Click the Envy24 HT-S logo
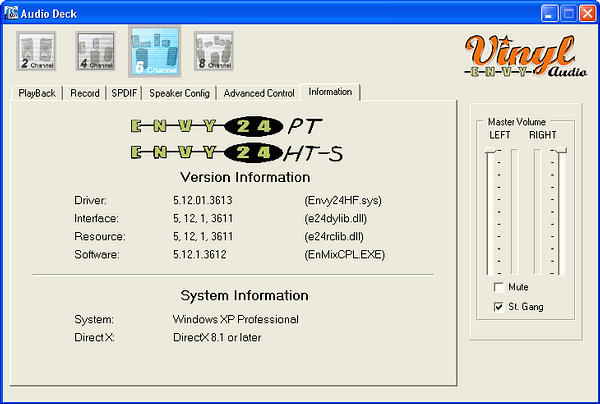 click(236, 153)
